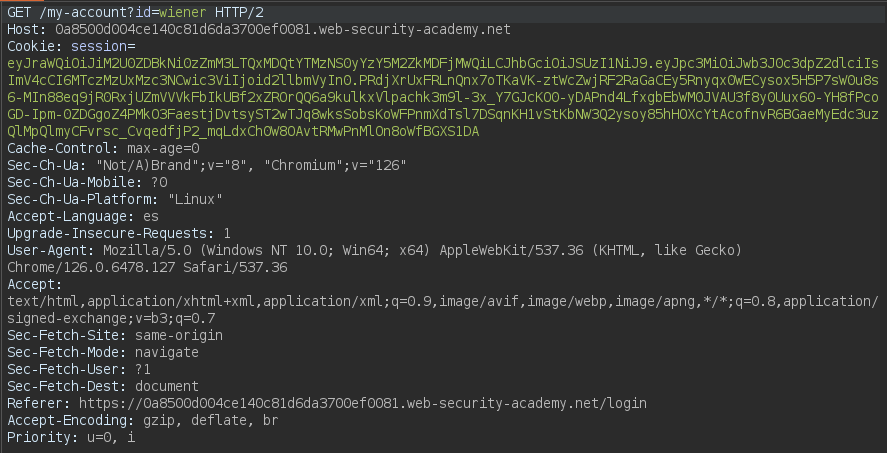Click the Sec-Fetch-Site same-origin header
Screen dimensions: 887x453
click(115, 335)
